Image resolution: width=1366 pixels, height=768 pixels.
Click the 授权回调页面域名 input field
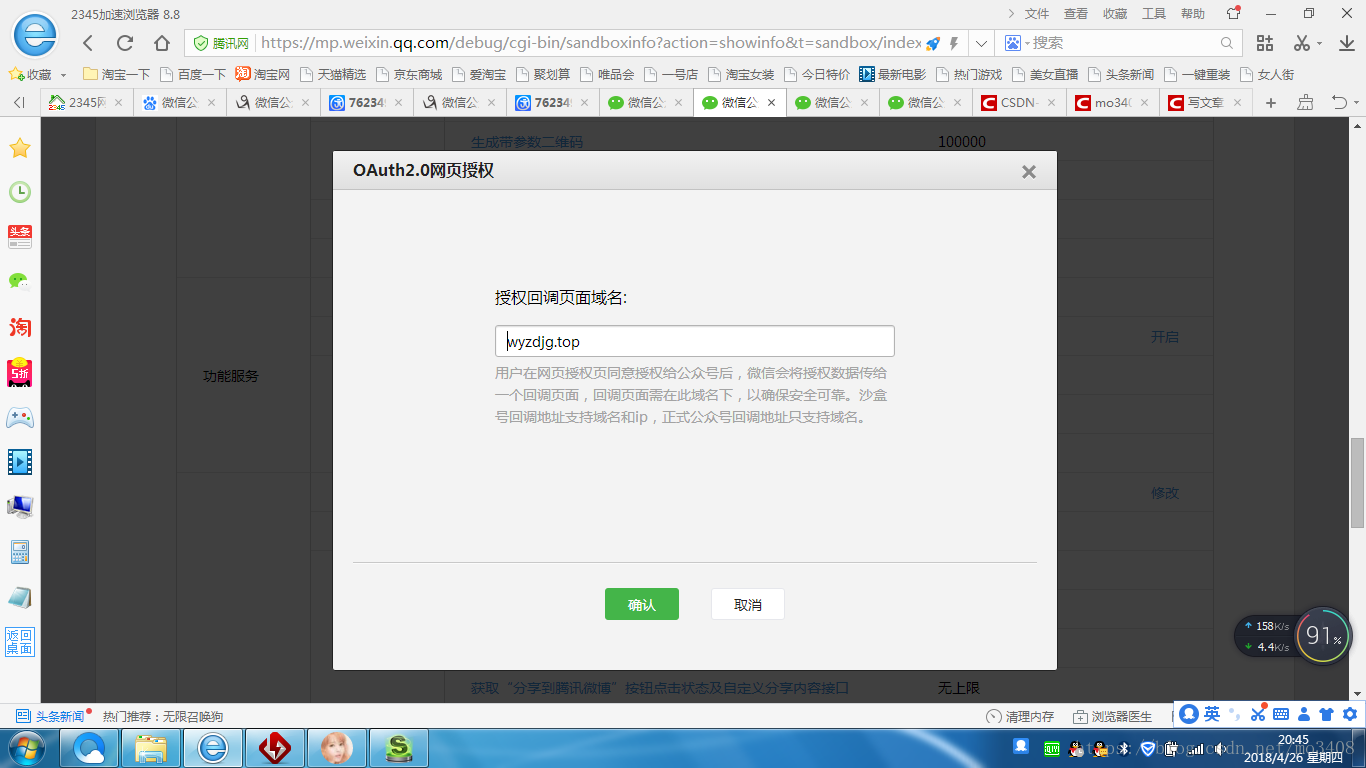click(x=695, y=341)
